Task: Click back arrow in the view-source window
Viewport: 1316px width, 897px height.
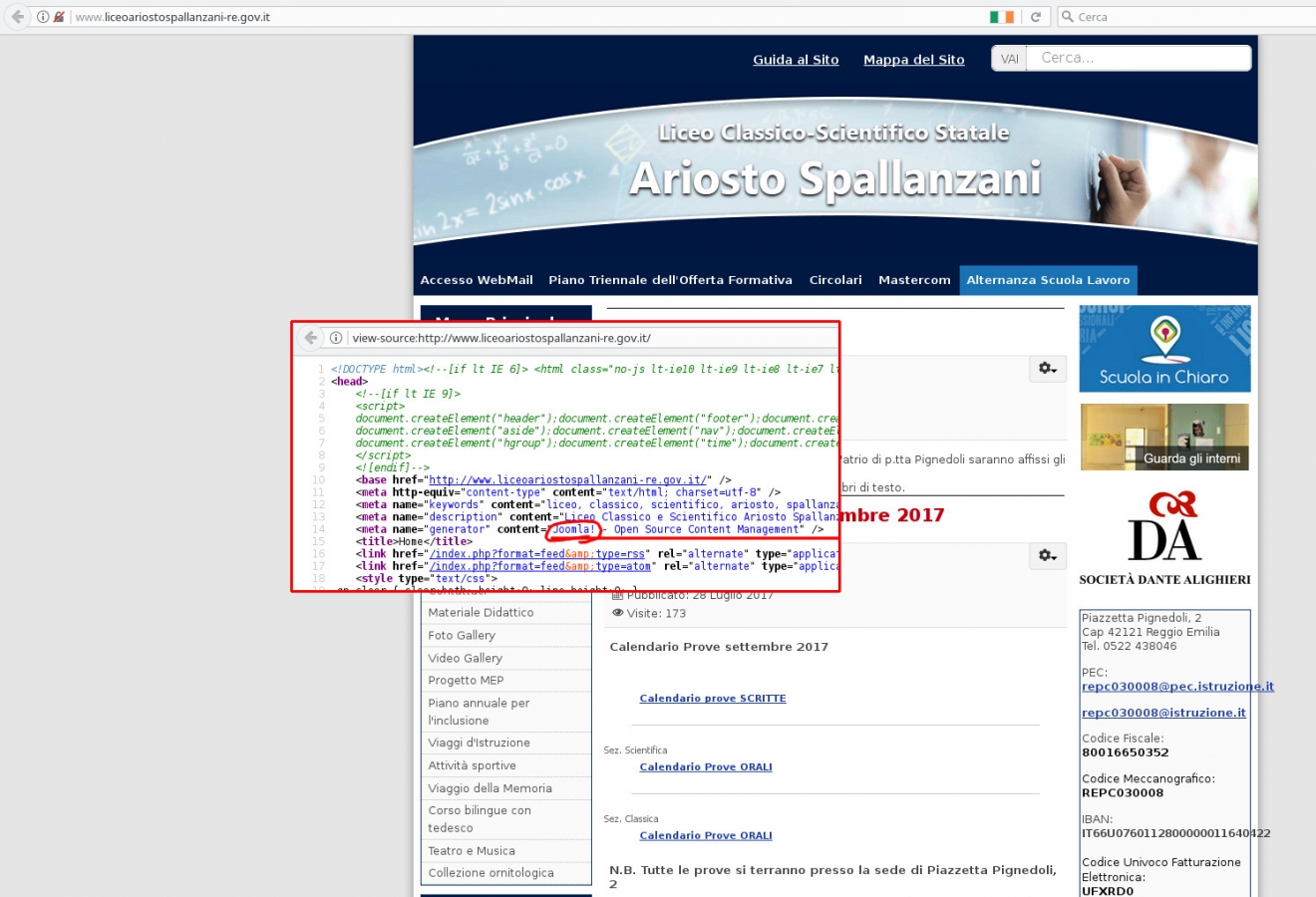Action: tap(311, 338)
